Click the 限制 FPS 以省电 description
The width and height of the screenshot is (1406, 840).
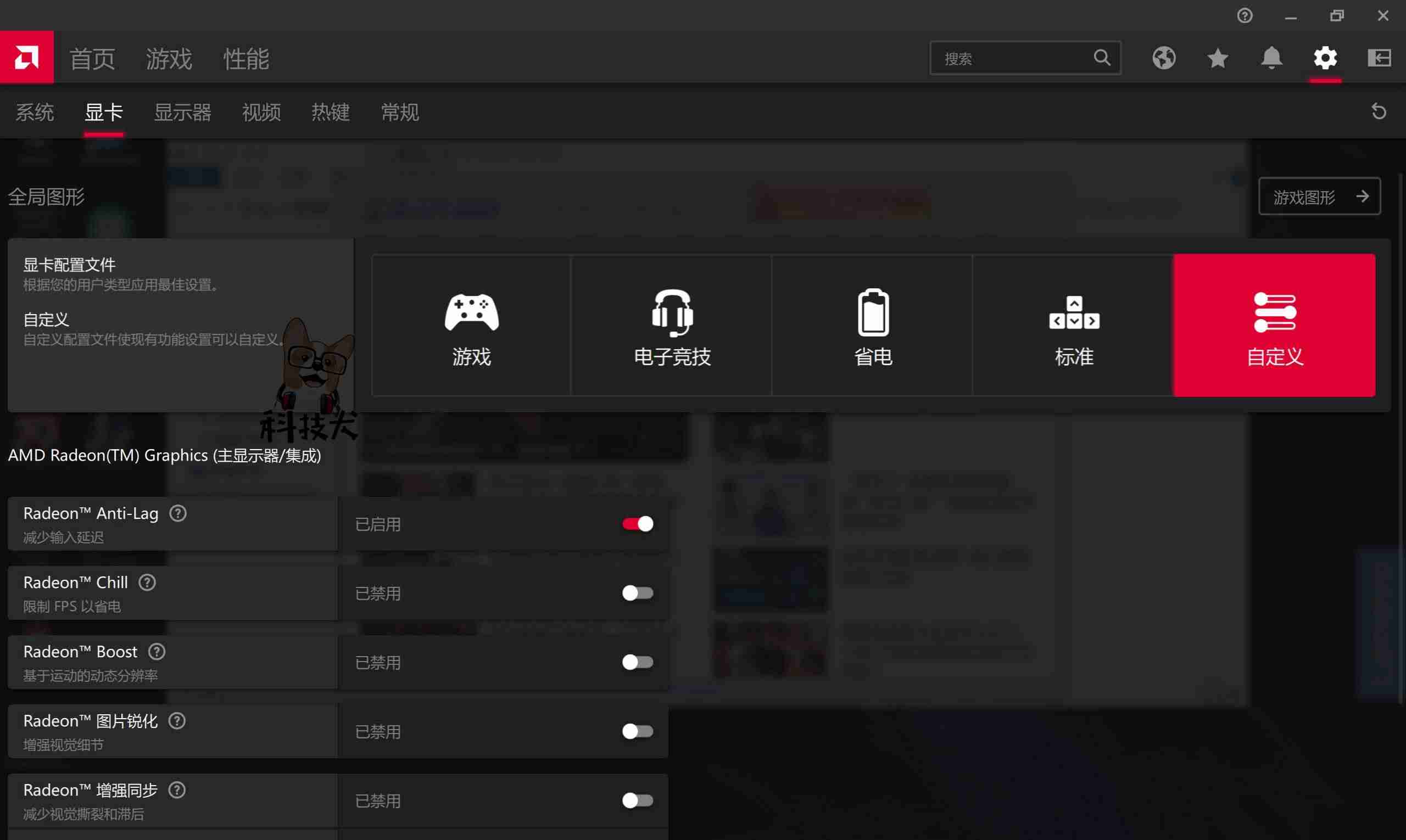coord(72,606)
